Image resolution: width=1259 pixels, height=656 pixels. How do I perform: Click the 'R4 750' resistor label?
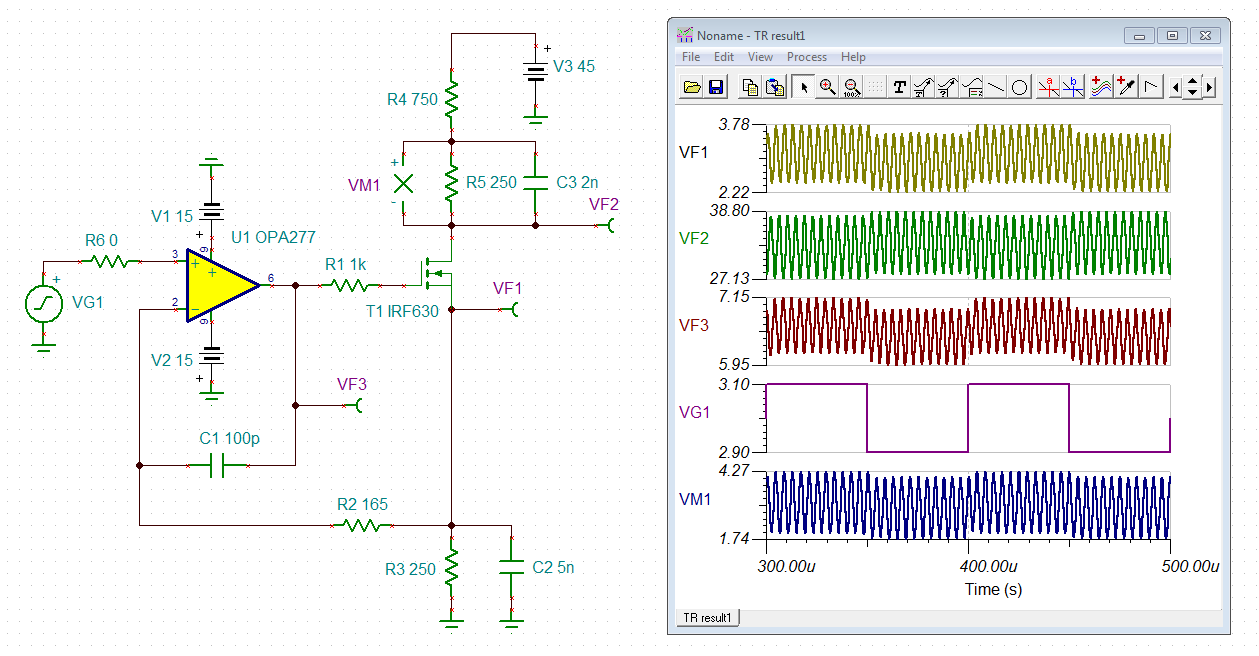coord(412,100)
